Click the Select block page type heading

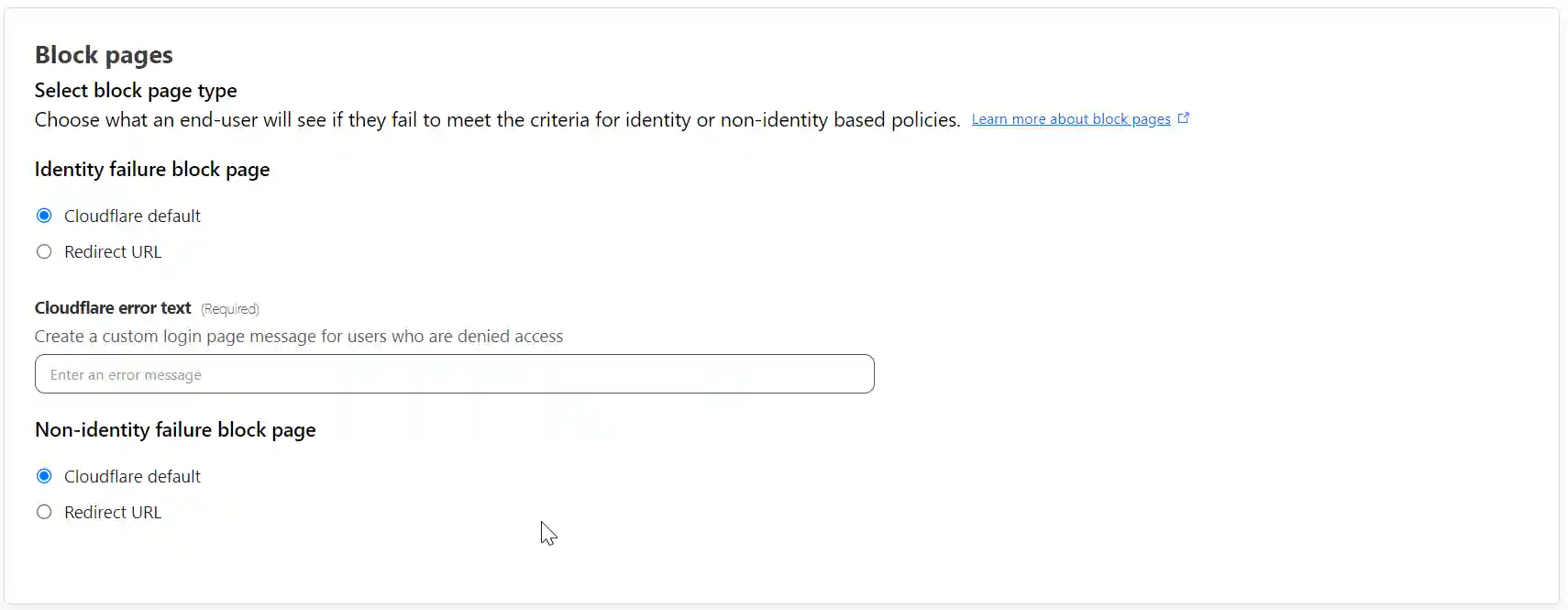(135, 90)
